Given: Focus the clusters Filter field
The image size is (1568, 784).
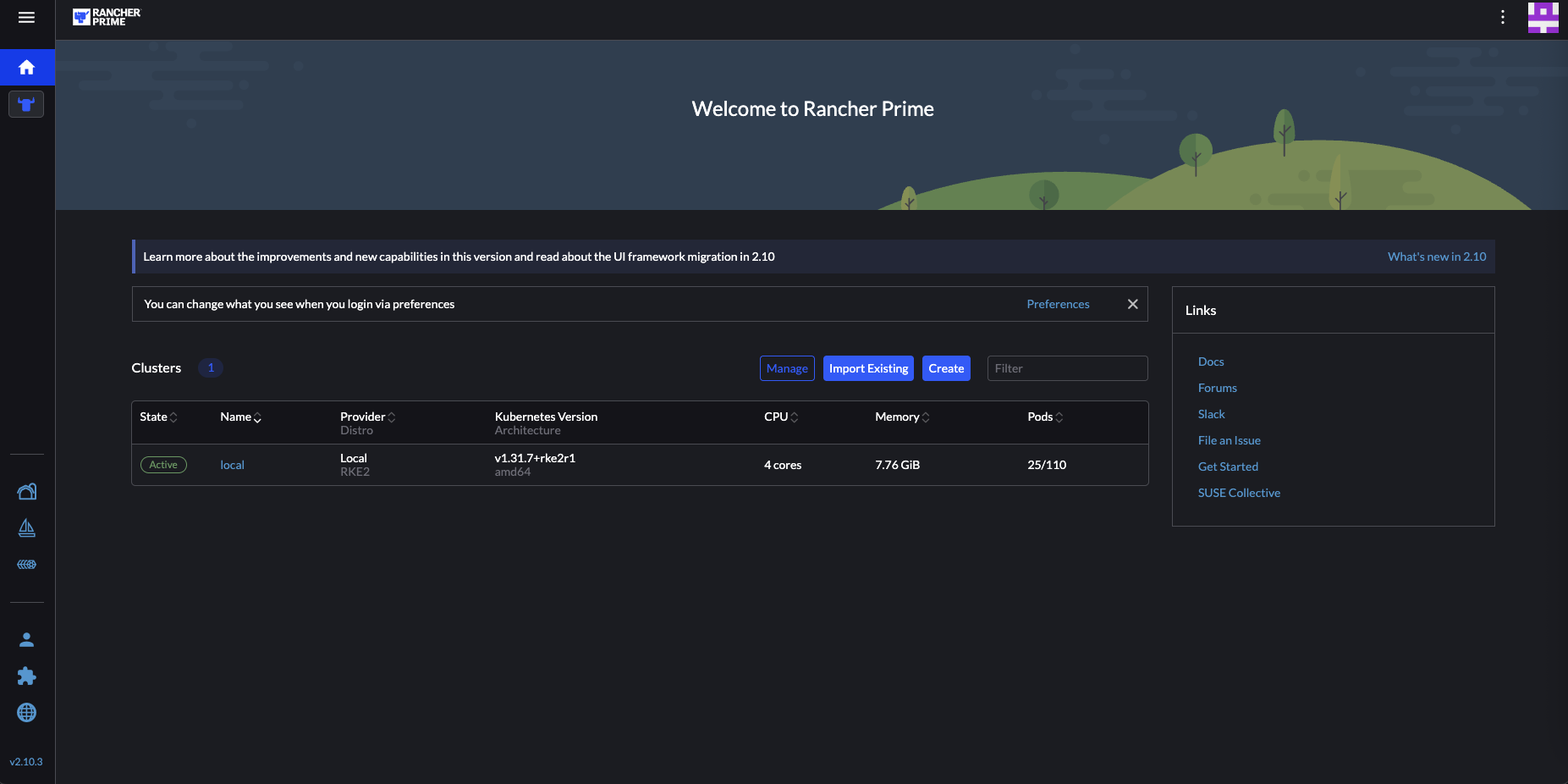Looking at the screenshot, I should click(1067, 368).
